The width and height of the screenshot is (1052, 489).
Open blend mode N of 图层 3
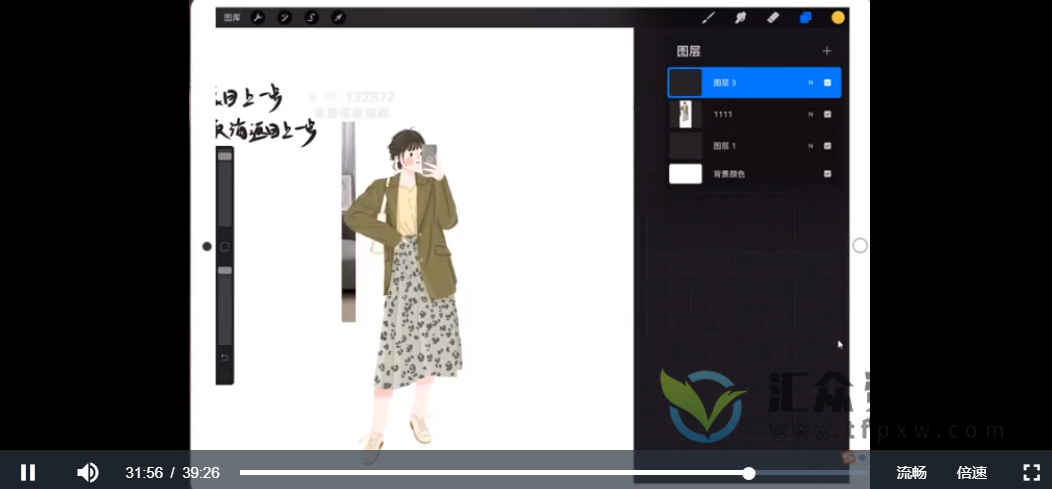810,83
